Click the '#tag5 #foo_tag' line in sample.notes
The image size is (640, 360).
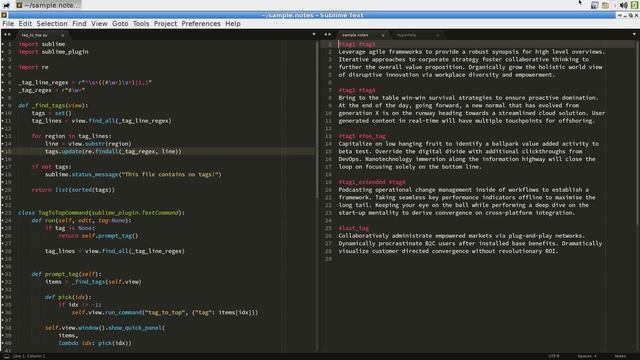(362, 136)
